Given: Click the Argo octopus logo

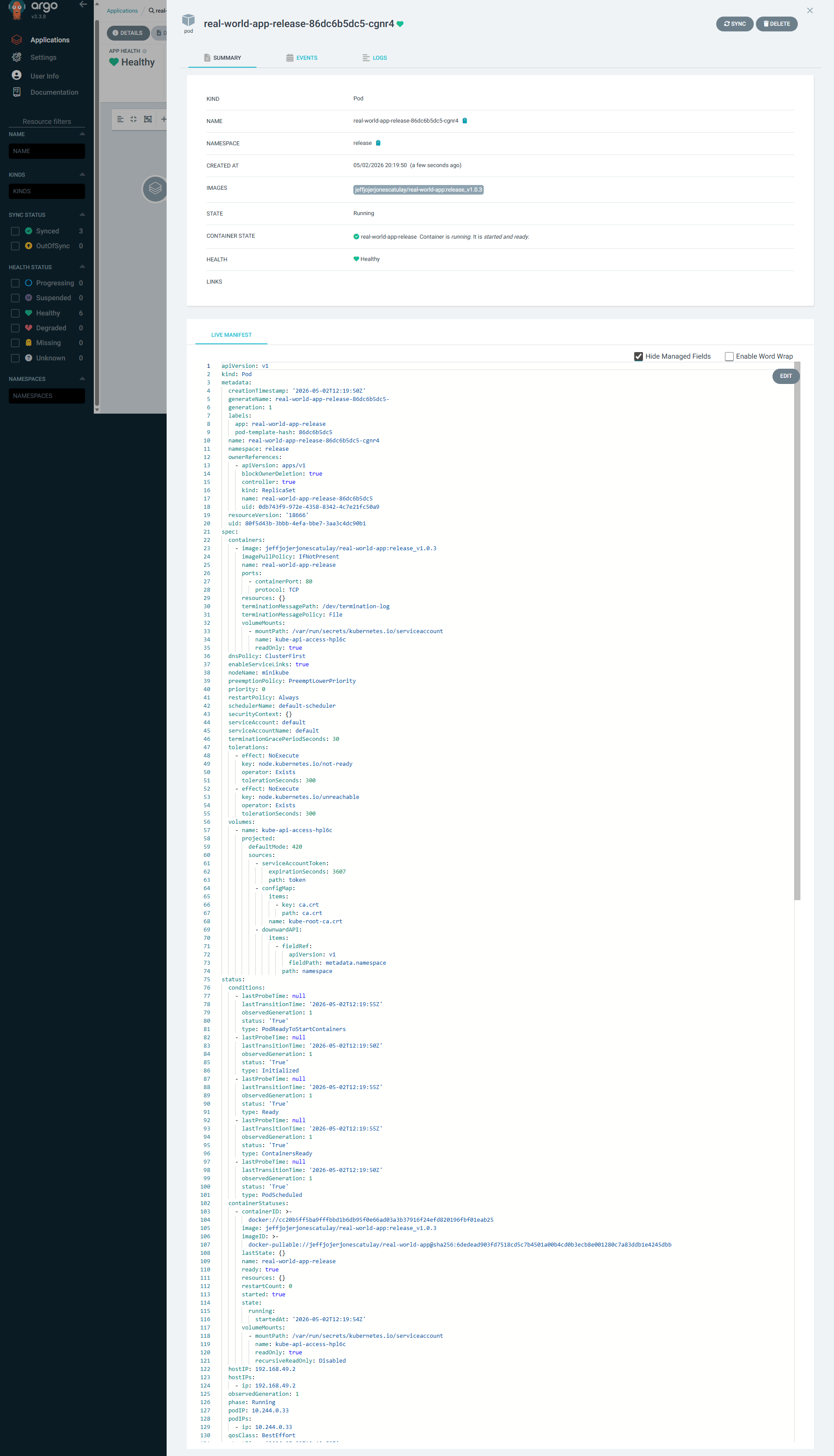Looking at the screenshot, I should click(x=17, y=9).
